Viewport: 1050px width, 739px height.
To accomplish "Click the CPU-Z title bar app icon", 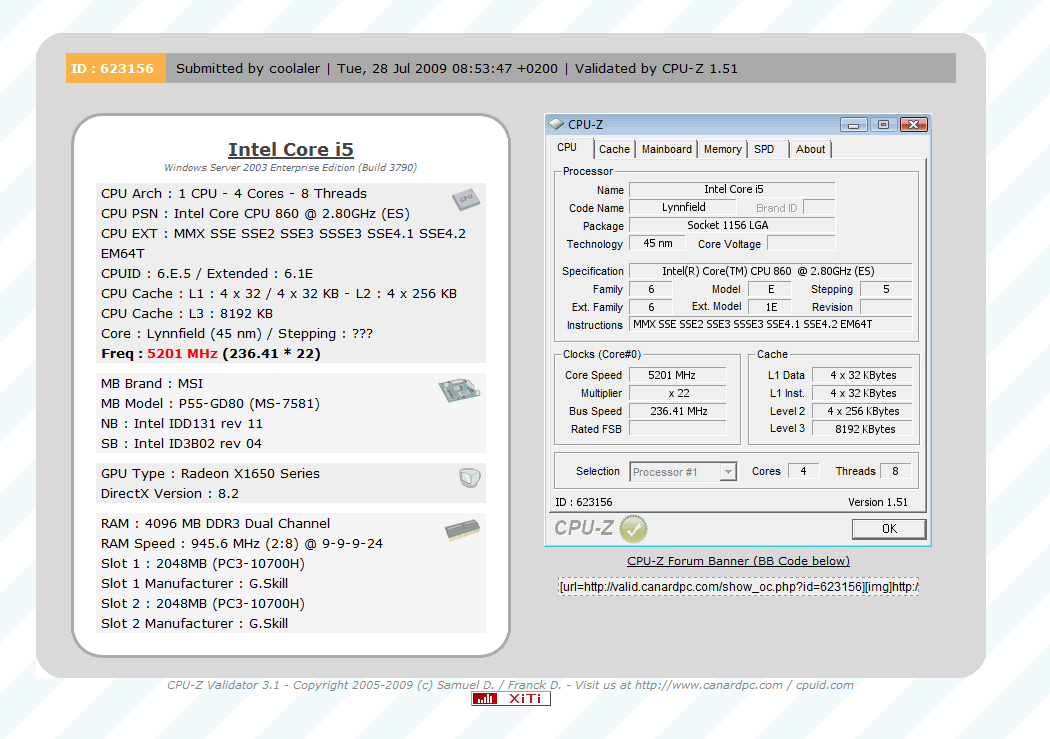I will point(556,124).
